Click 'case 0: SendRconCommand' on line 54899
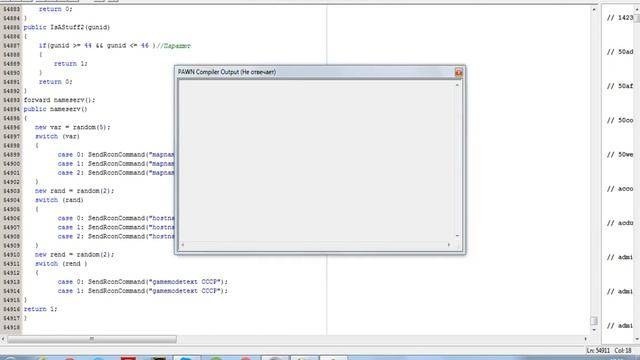This screenshot has width=640, height=360. 116,155
